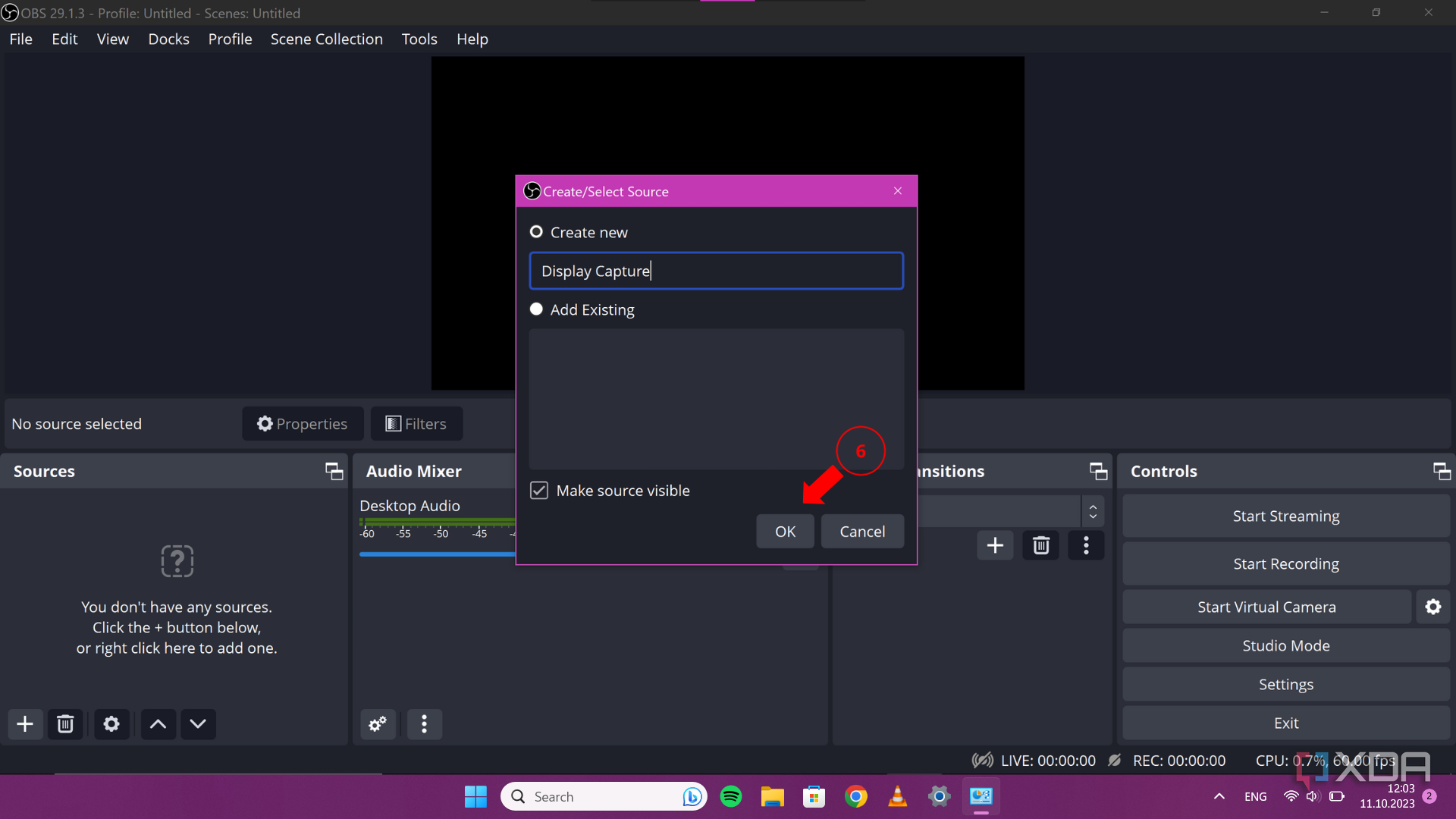
Task: Click OK to create the Display Capture source
Action: 785,531
